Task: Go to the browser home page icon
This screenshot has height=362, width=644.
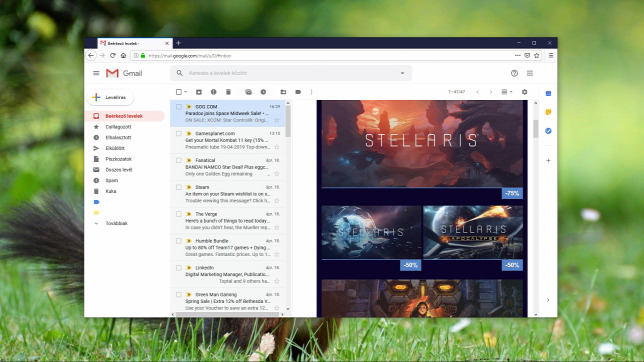Action: pos(123,55)
